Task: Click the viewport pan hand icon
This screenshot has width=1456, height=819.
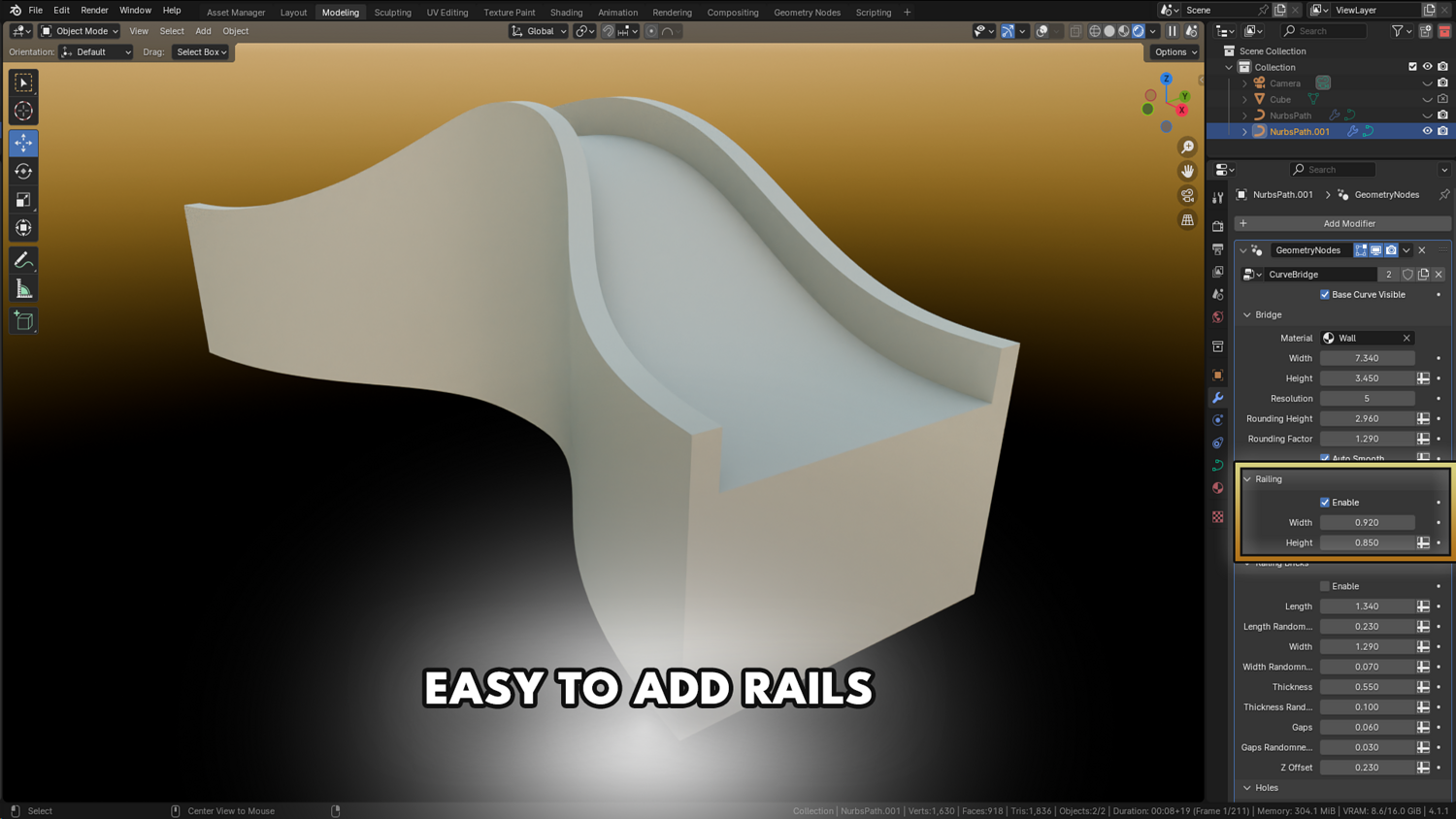Action: (x=1187, y=171)
